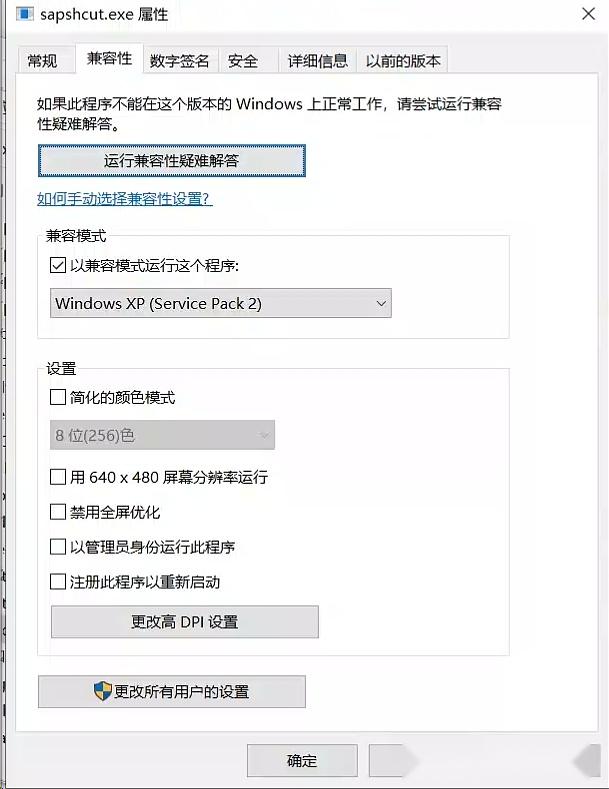Uncheck 以兼容模式运行这个程序 checkbox
This screenshot has width=609, height=789.
pyautogui.click(x=58, y=266)
